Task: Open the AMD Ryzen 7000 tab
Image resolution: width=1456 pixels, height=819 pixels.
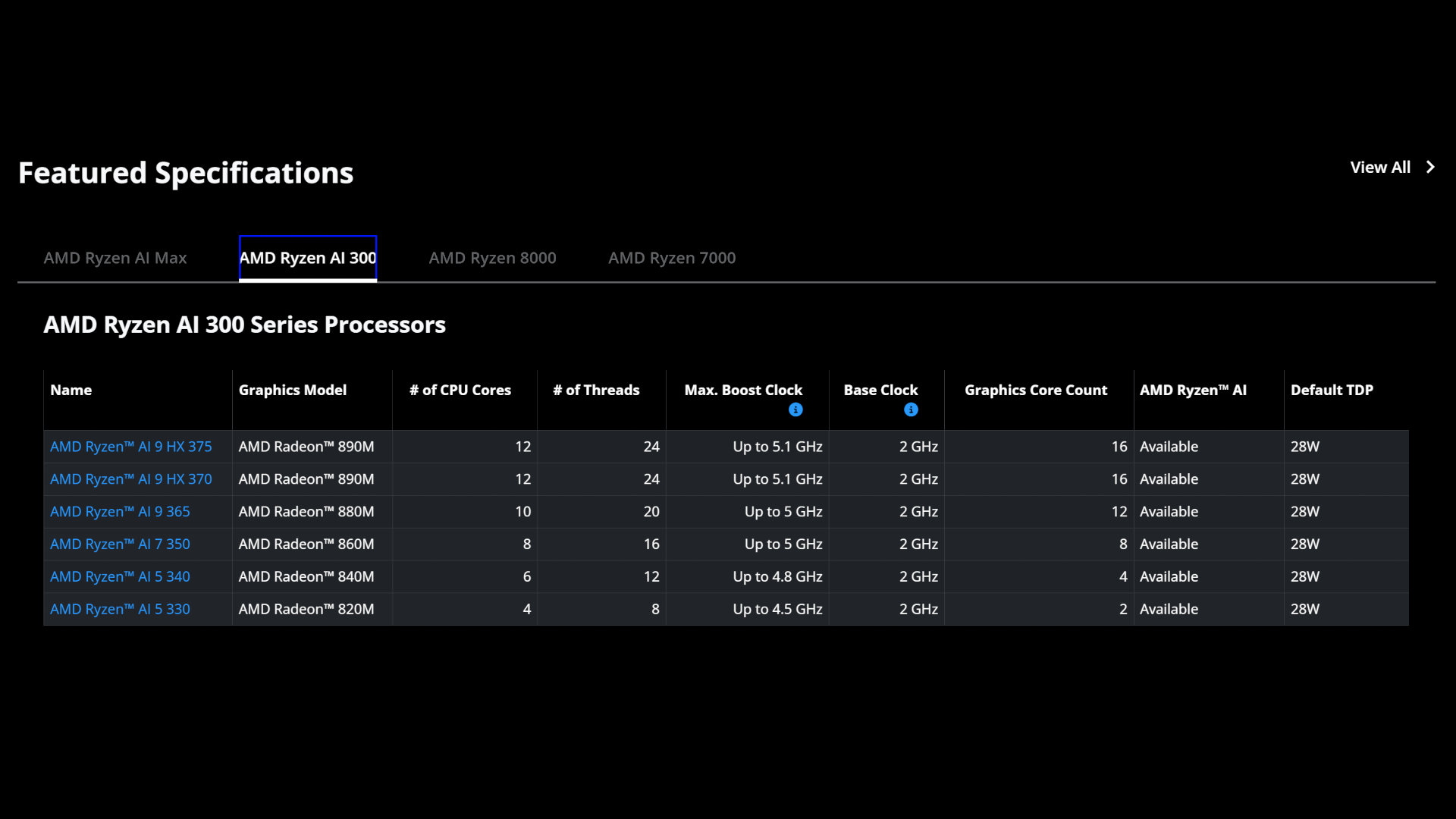Action: click(x=671, y=258)
